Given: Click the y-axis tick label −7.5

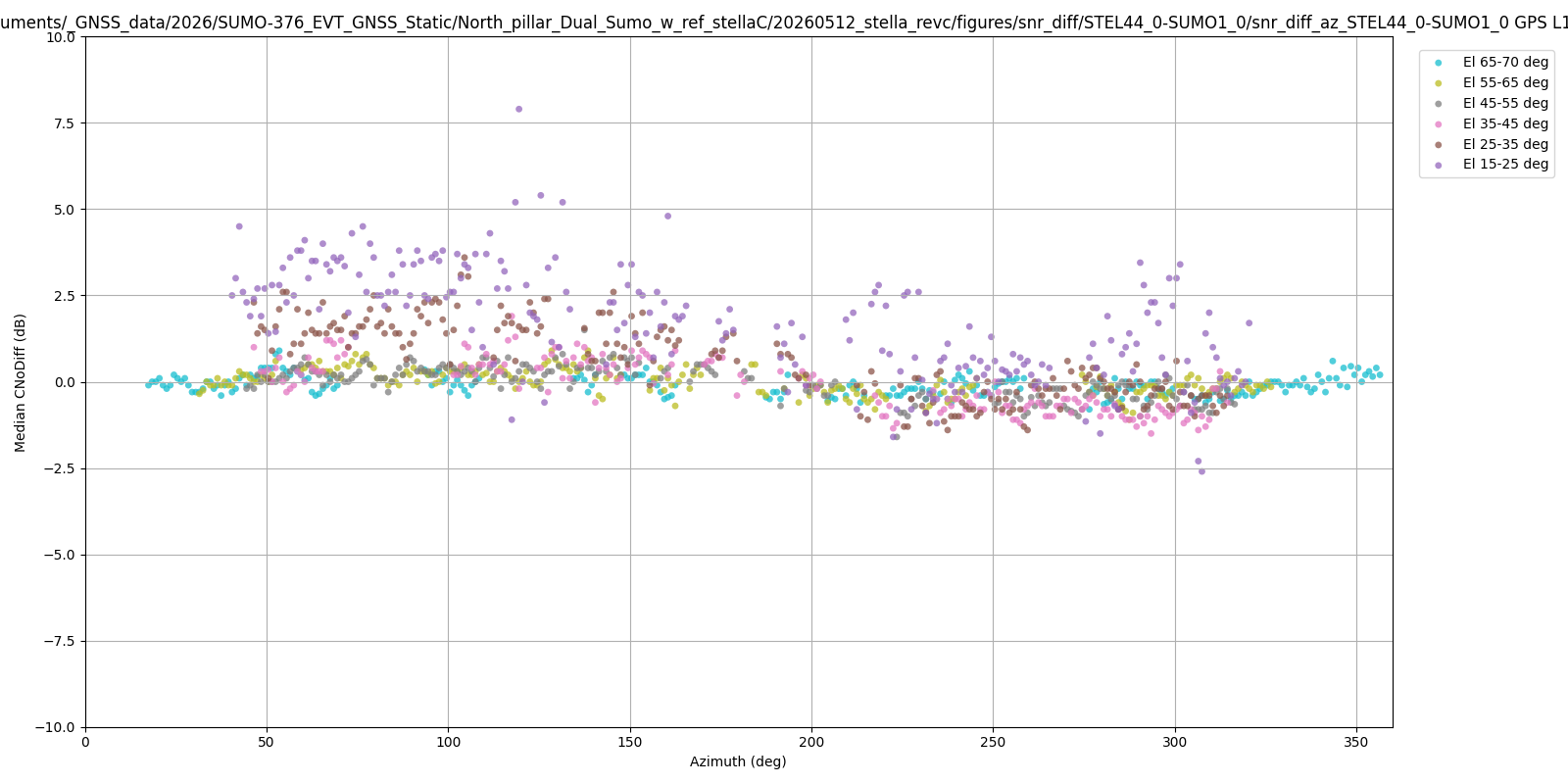Looking at the screenshot, I should pos(59,641).
